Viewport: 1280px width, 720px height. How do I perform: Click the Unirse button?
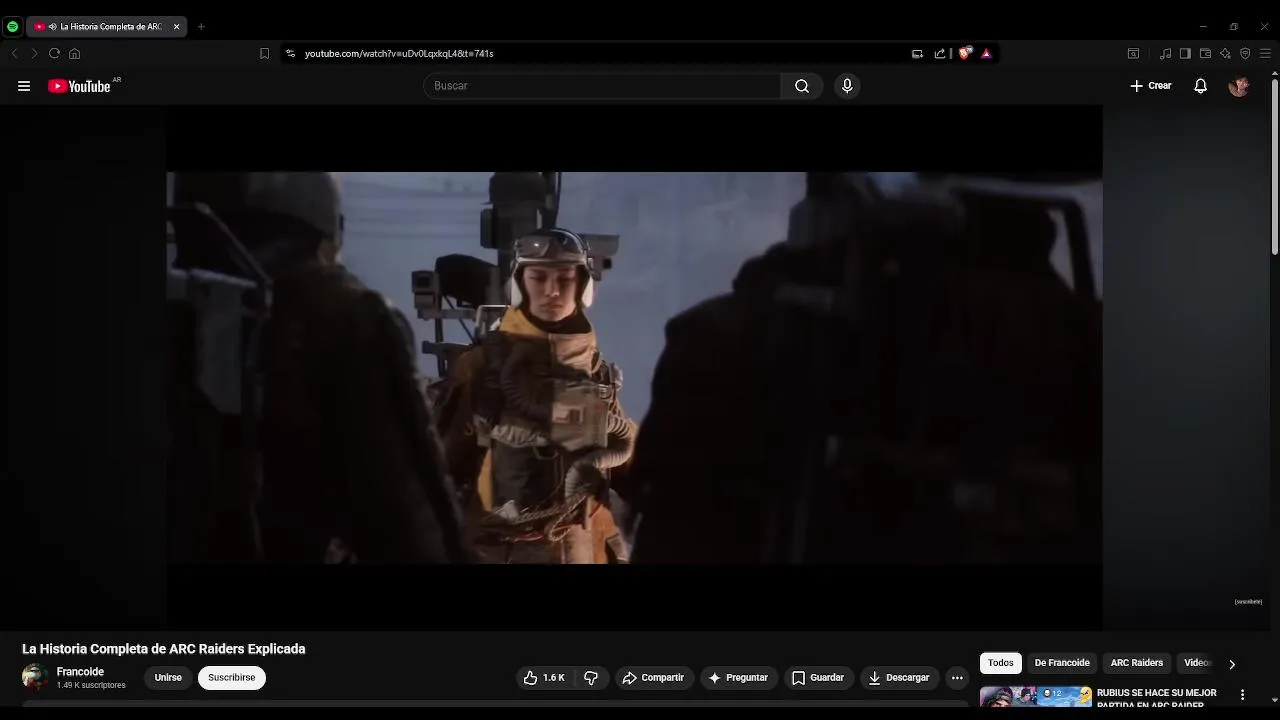tap(168, 678)
